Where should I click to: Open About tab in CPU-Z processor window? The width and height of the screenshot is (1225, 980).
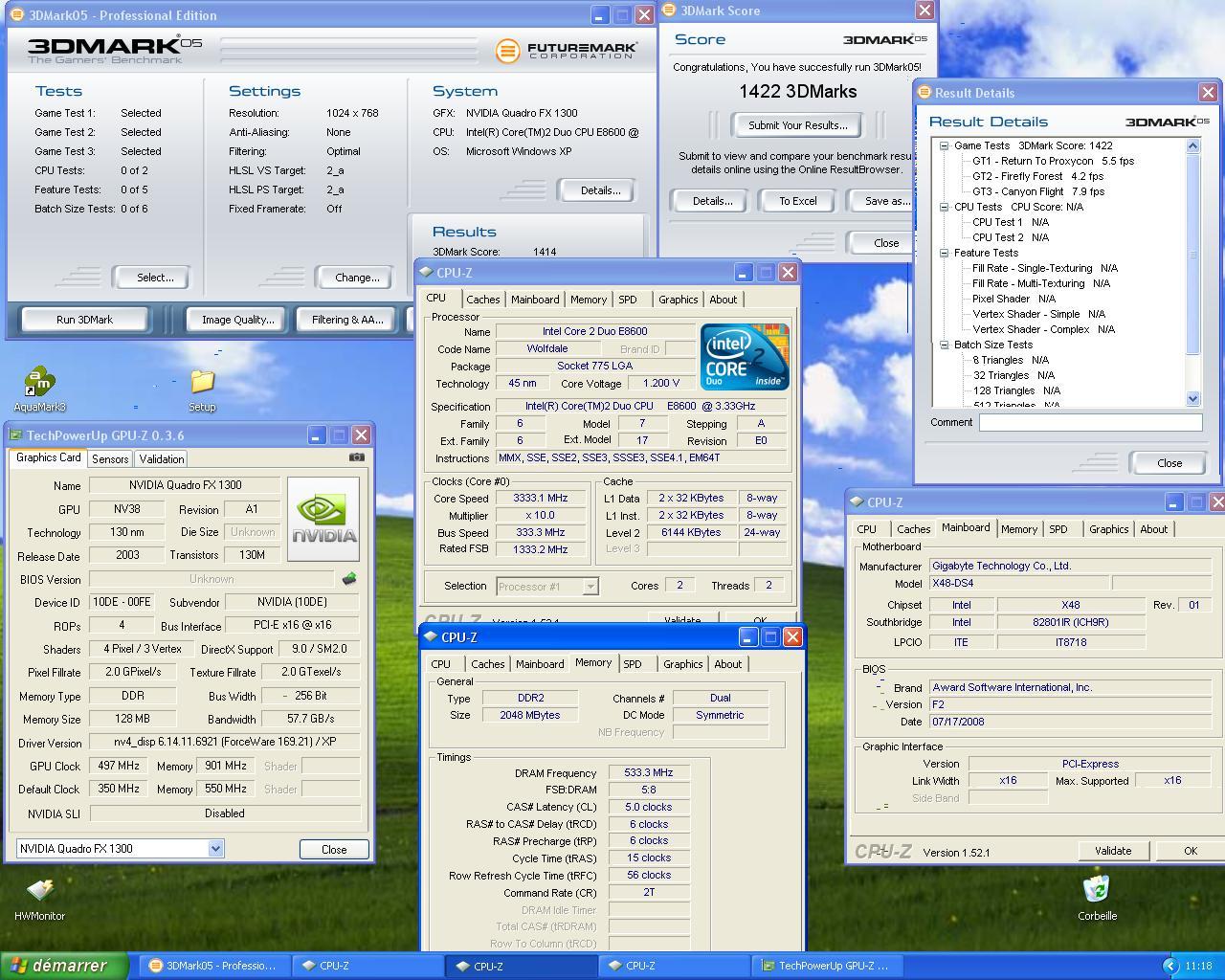[724, 300]
